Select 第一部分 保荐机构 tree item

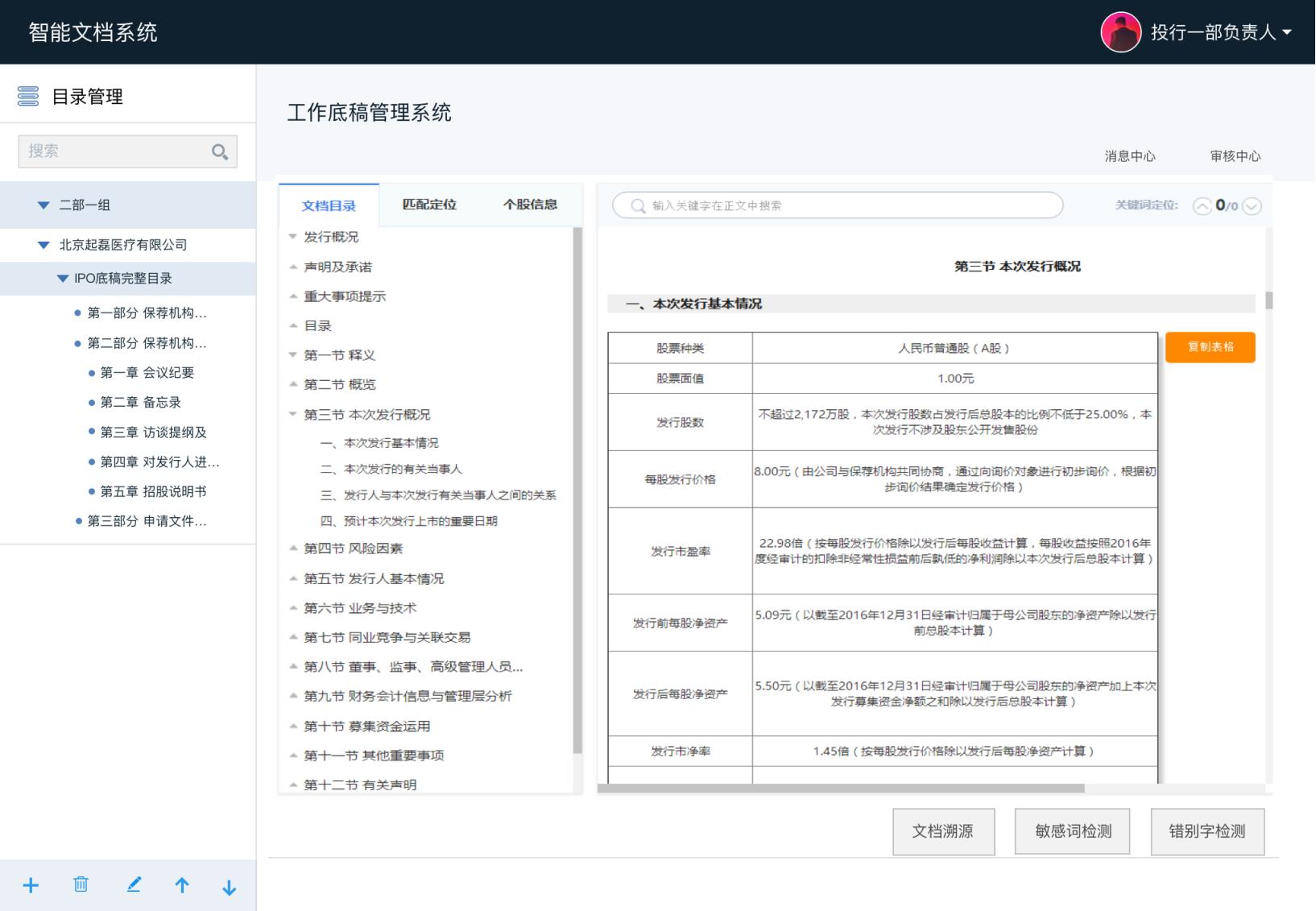tap(147, 313)
